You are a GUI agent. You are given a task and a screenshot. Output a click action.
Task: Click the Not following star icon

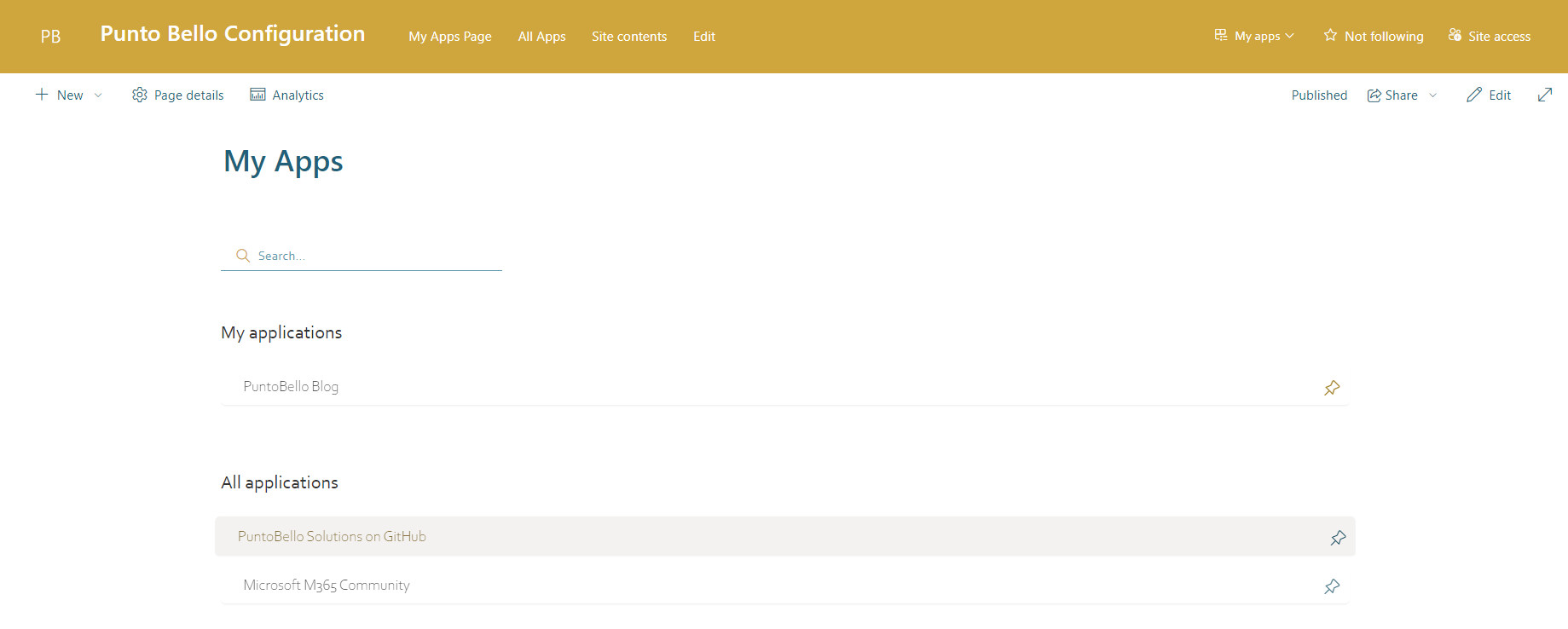coord(1330,35)
